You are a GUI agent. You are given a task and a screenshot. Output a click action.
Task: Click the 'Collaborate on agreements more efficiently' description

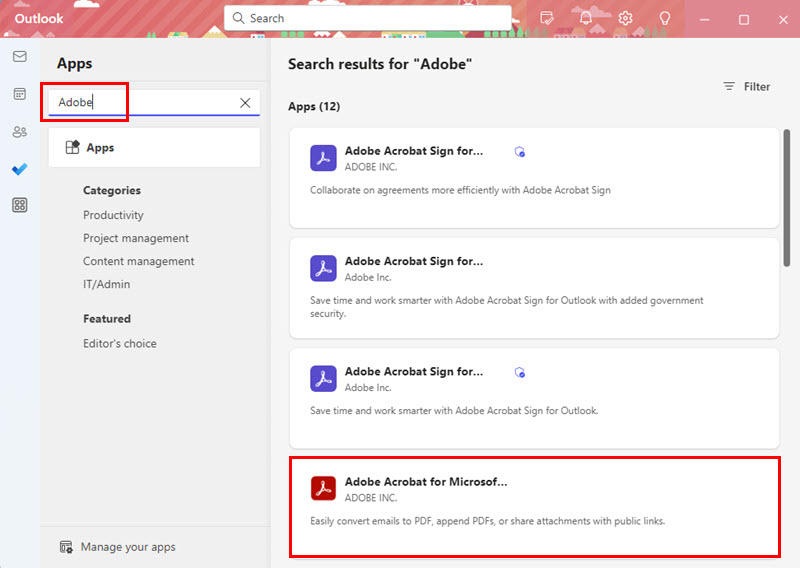click(460, 190)
